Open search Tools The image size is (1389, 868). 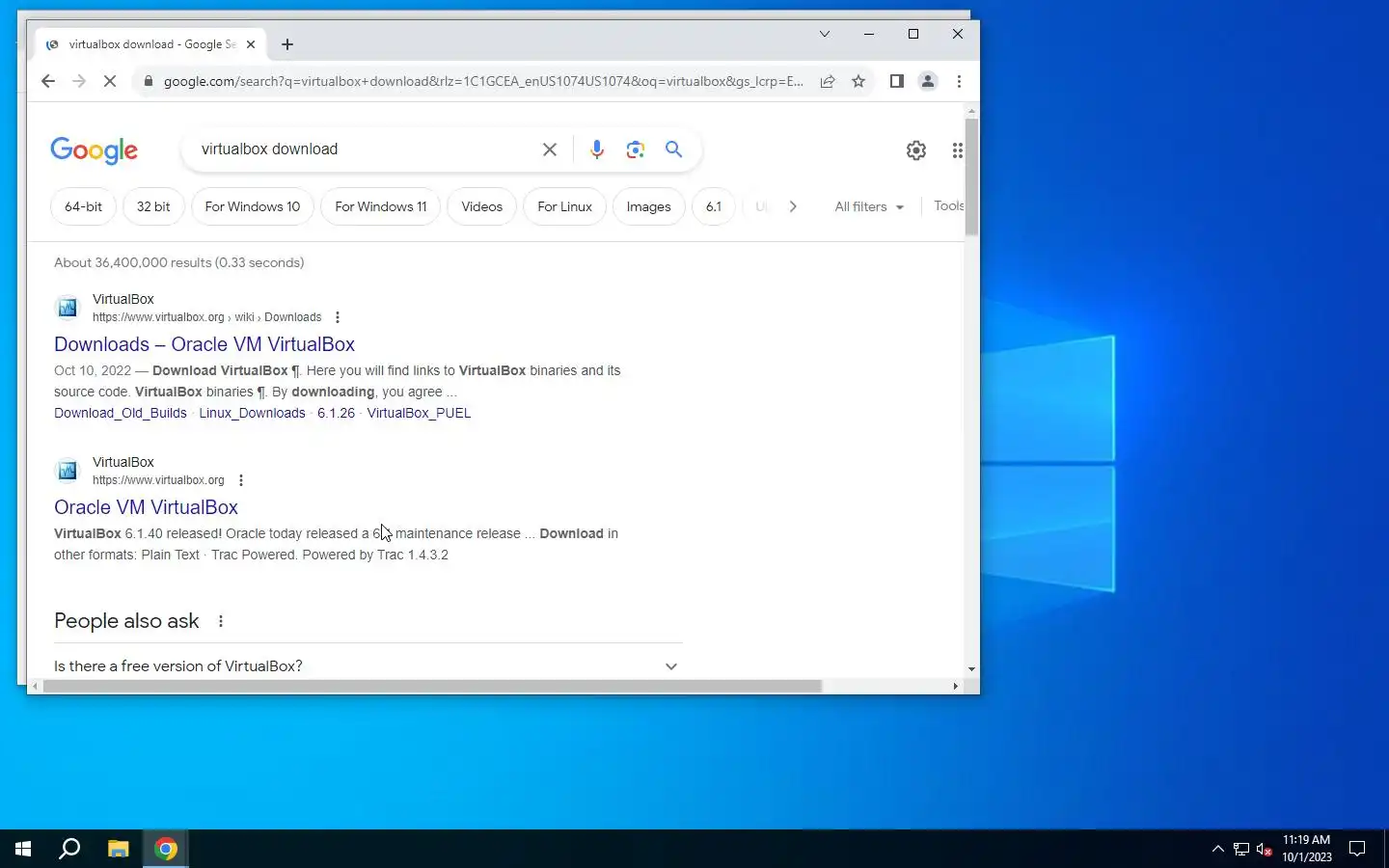point(949,206)
